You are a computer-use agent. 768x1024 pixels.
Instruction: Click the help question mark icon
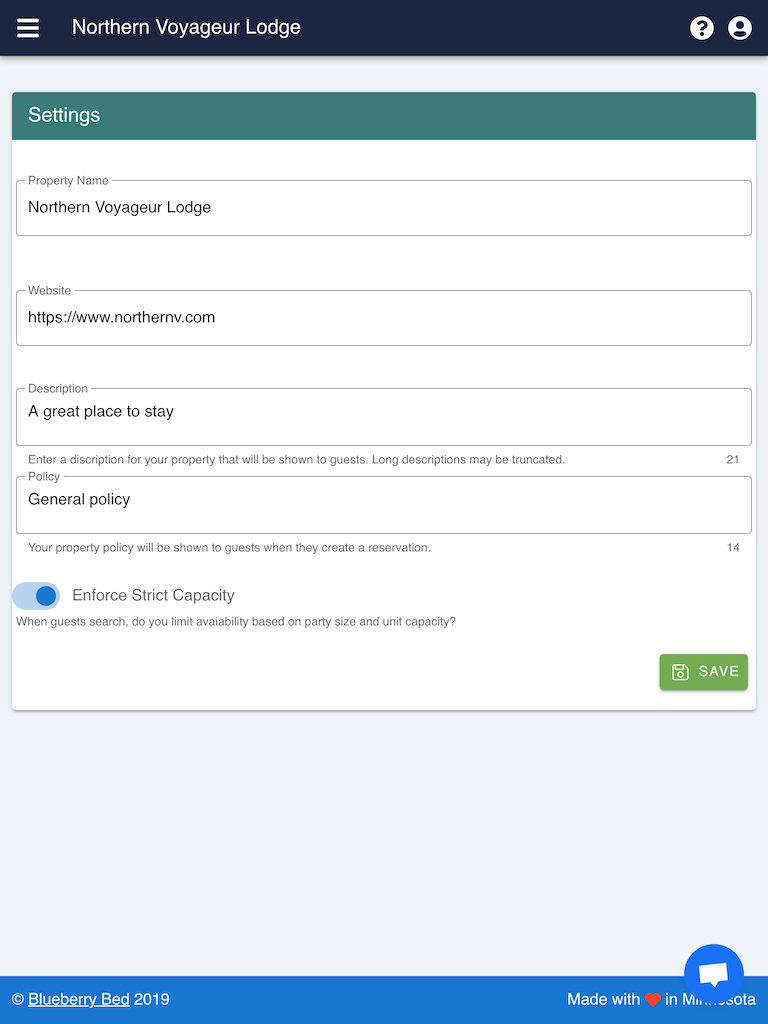pyautogui.click(x=702, y=28)
